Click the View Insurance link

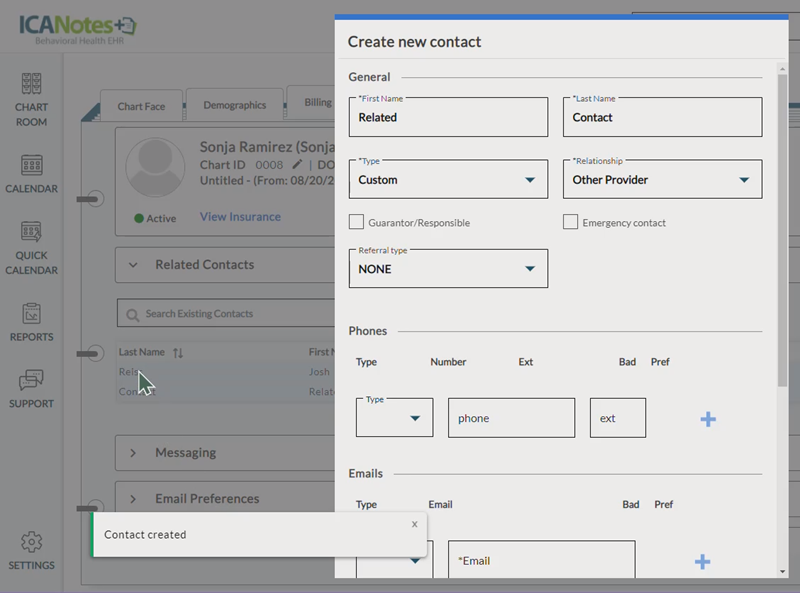point(240,216)
